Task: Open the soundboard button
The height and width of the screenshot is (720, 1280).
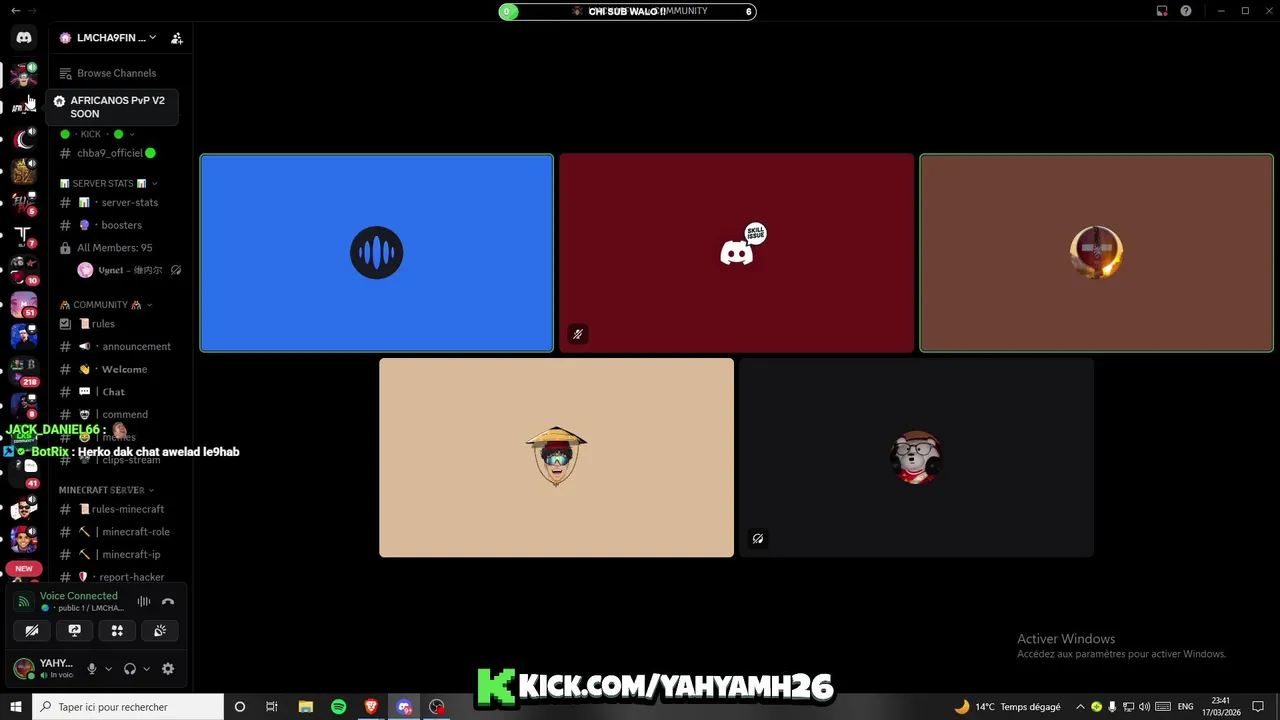Action: point(160,631)
